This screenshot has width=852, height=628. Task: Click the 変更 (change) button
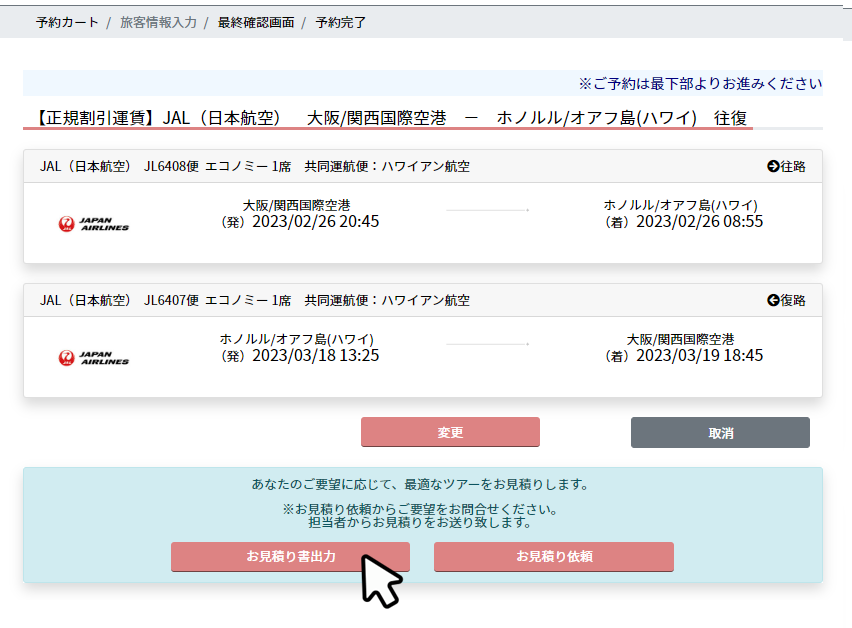(450, 433)
